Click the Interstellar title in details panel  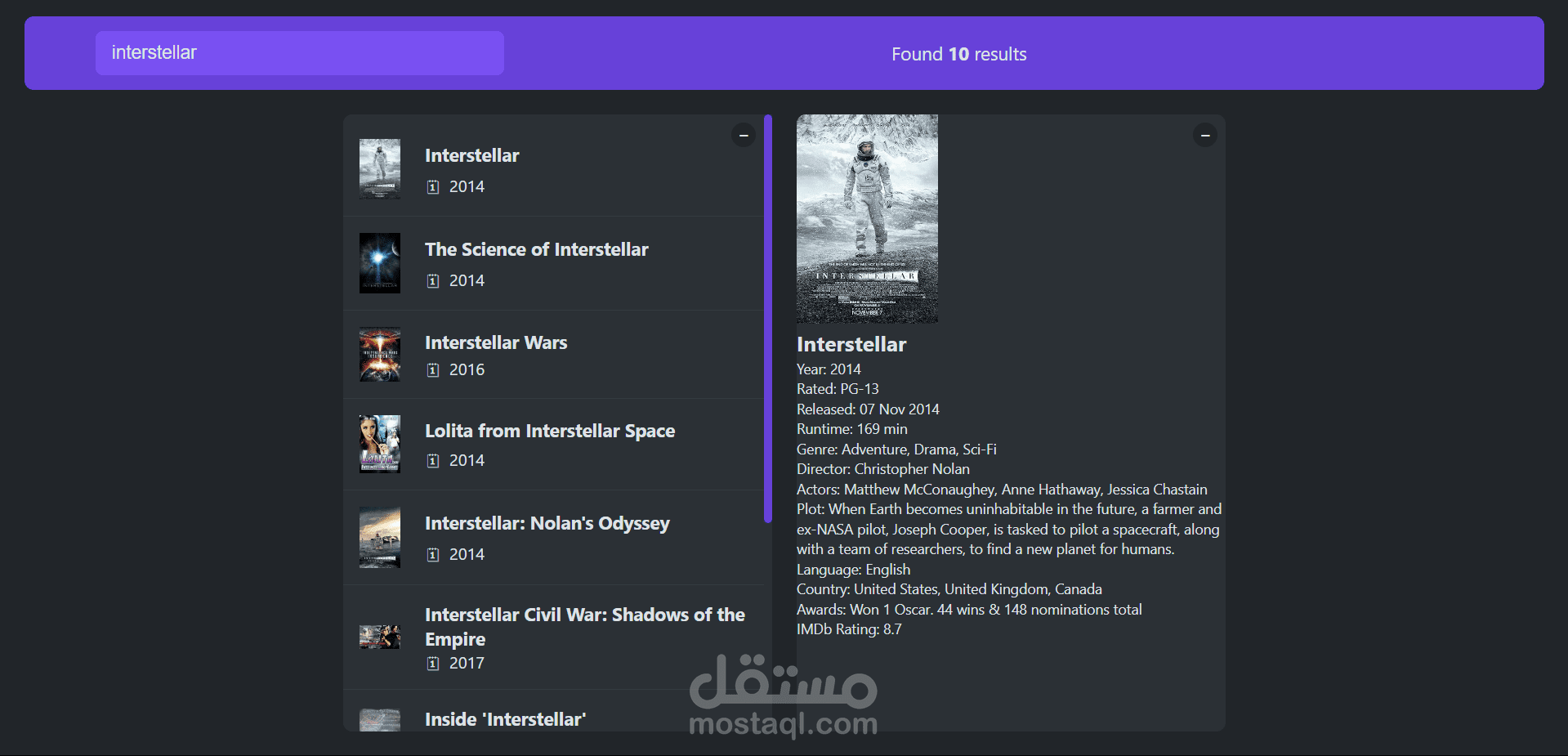tap(851, 344)
